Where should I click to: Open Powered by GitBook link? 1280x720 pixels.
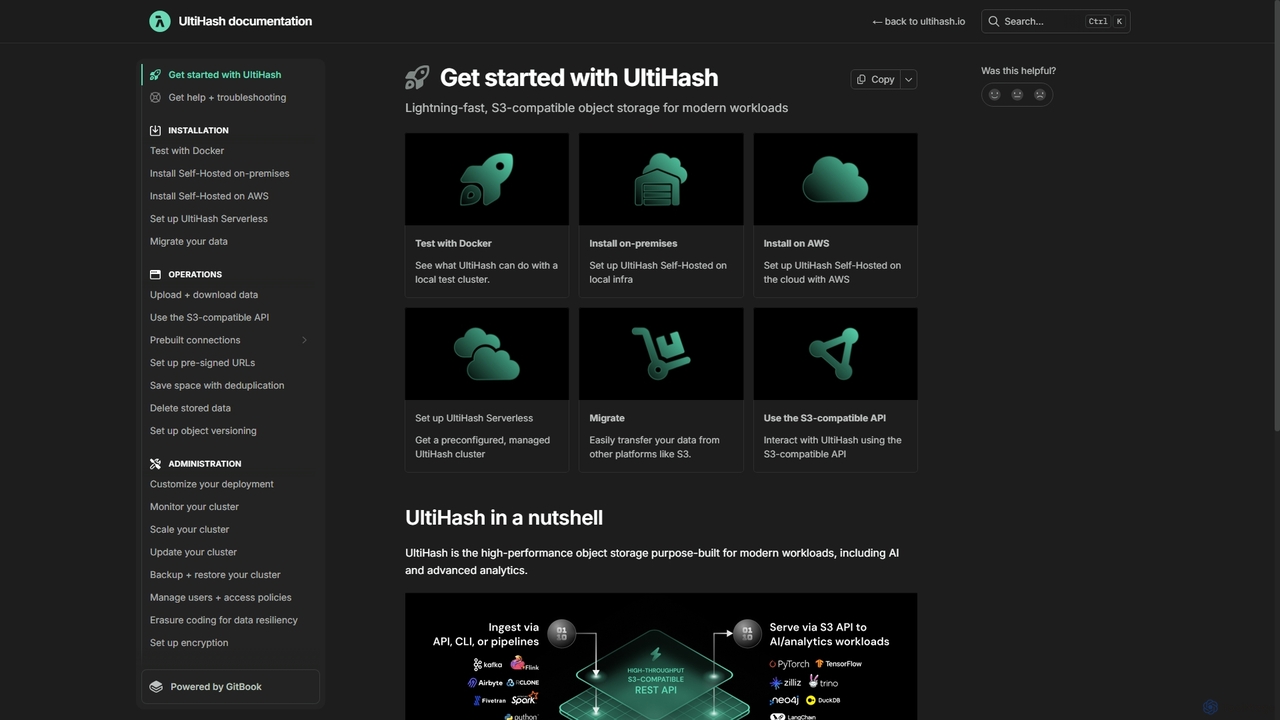[x=230, y=687]
